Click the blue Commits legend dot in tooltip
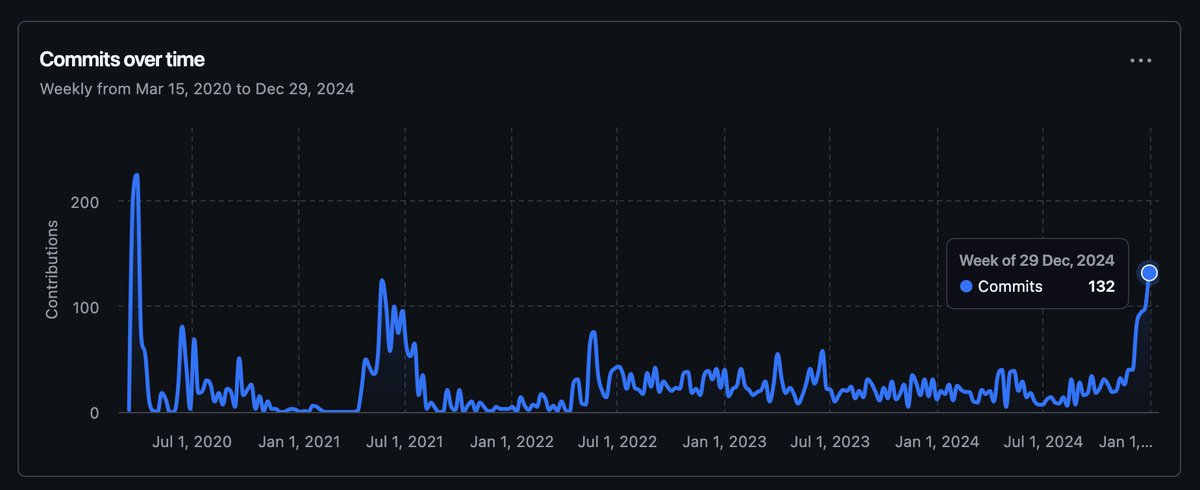Screen dimensions: 1200x490 click(x=966, y=287)
